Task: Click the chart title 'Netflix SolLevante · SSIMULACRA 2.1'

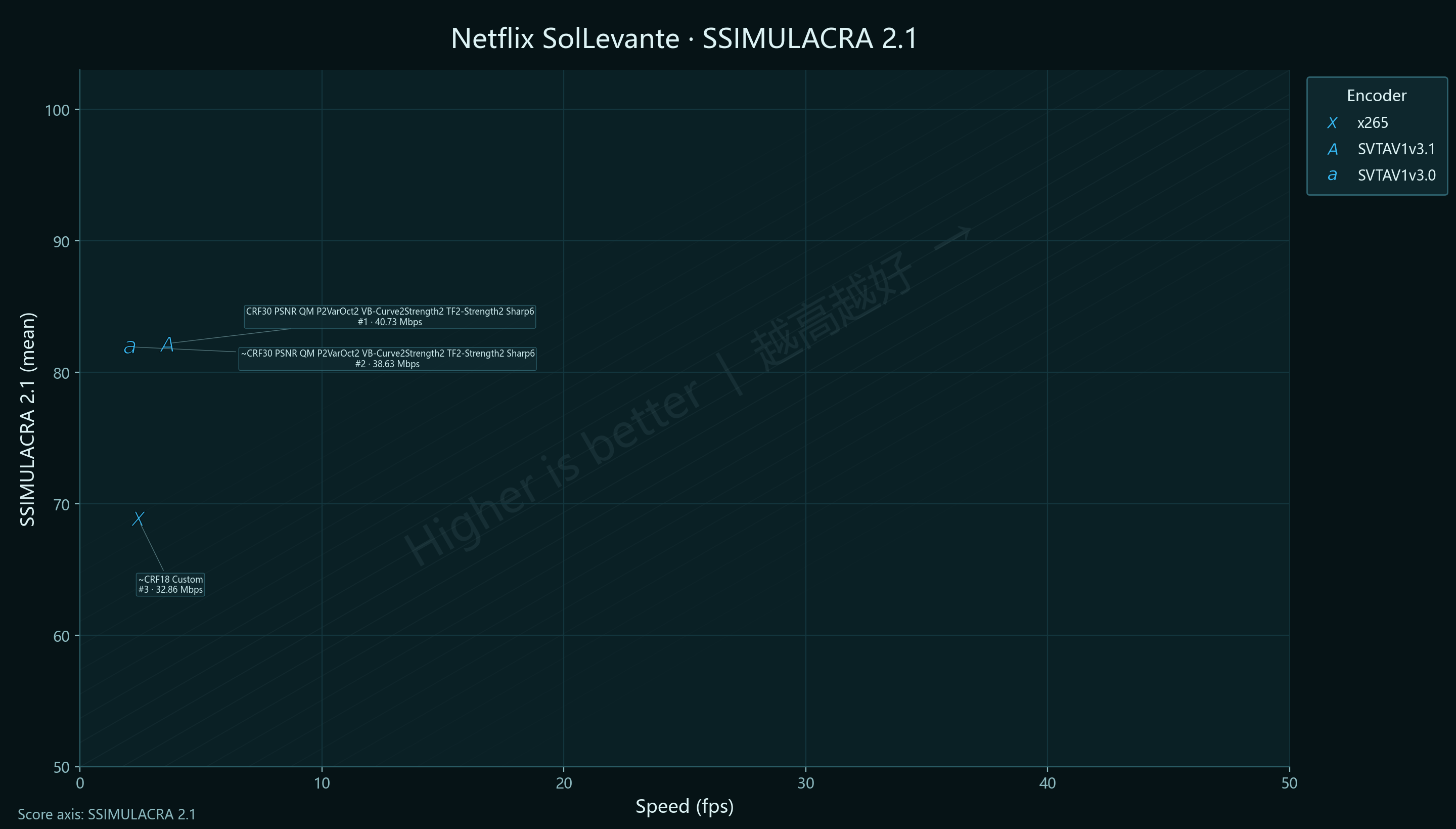Action: [x=685, y=39]
